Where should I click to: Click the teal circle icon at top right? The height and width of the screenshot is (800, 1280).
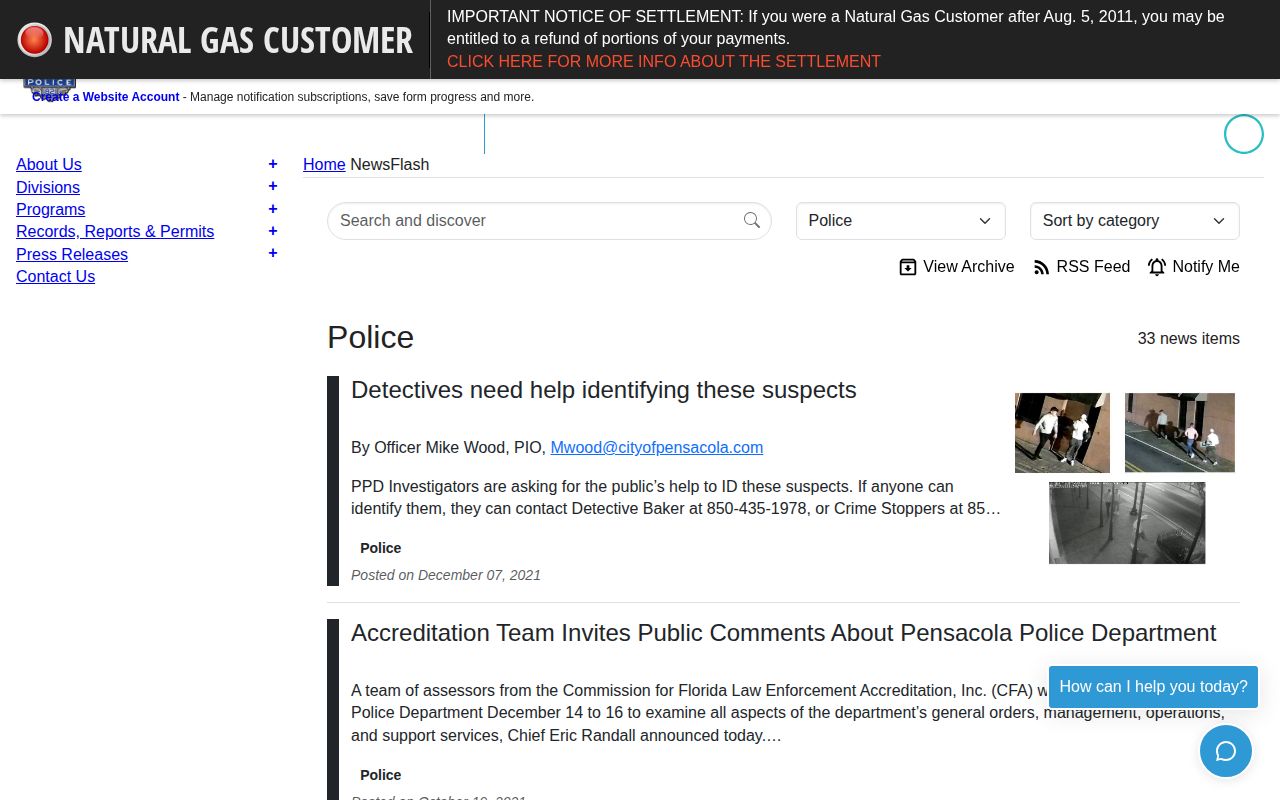point(1244,134)
